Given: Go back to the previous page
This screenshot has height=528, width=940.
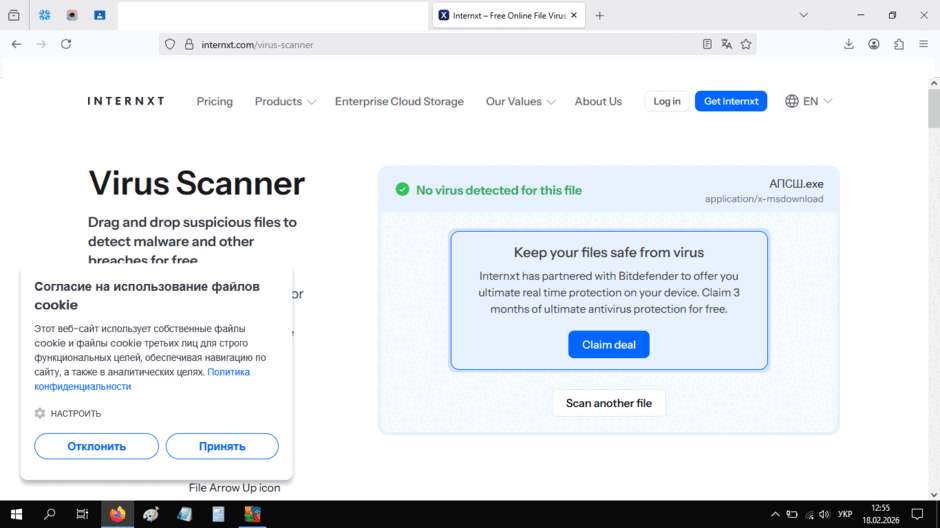Looking at the screenshot, I should pyautogui.click(x=16, y=44).
